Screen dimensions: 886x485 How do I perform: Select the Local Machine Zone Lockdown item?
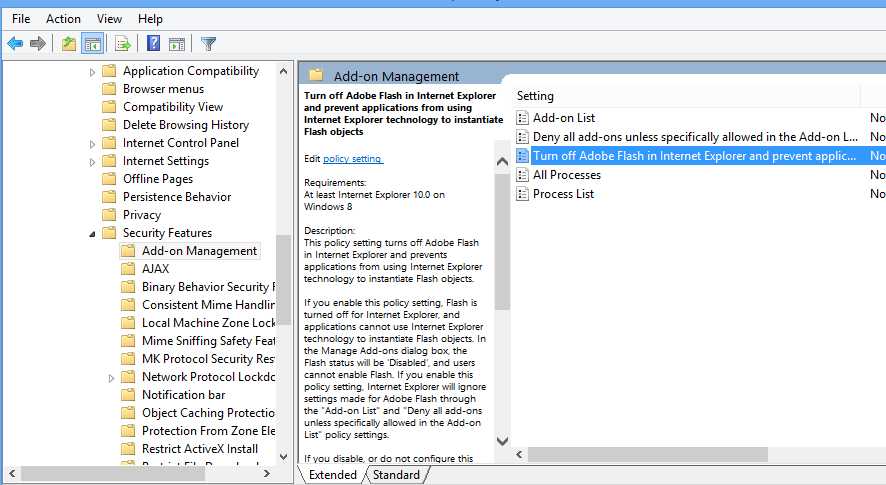click(x=208, y=323)
